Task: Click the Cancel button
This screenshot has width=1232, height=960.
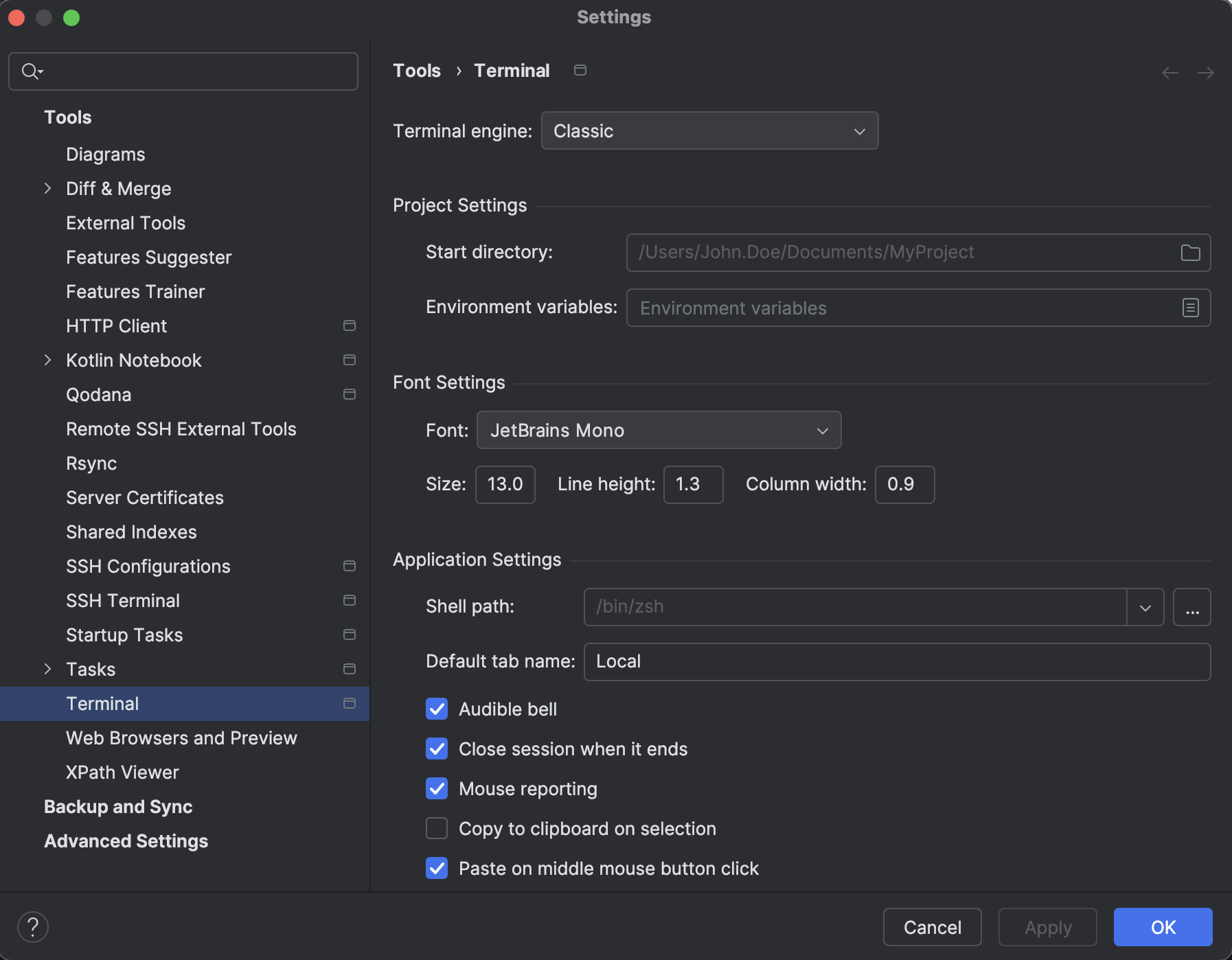Action: 932,927
